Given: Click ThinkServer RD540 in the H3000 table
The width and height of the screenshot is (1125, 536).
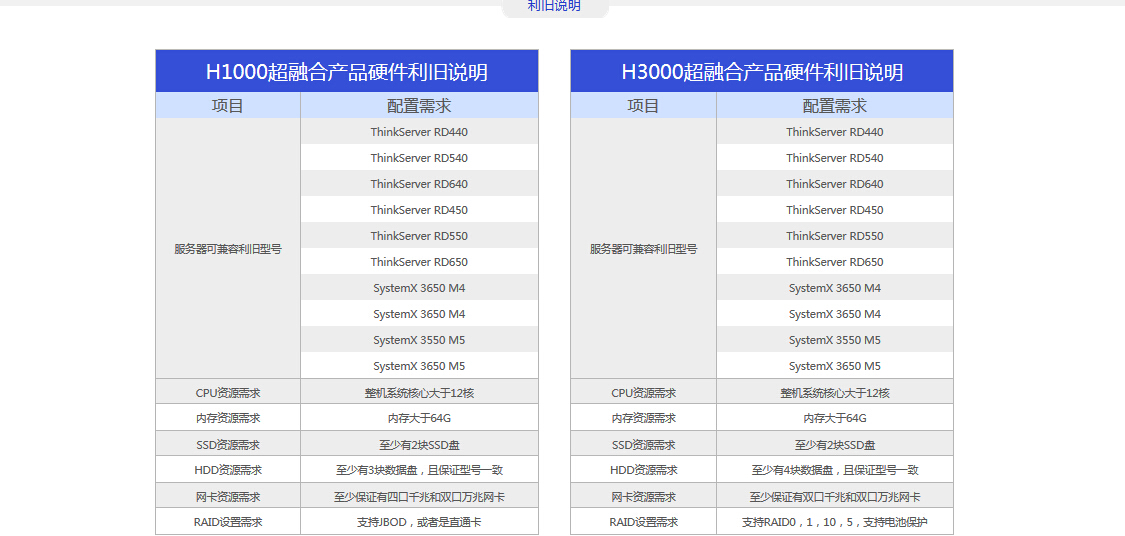Looking at the screenshot, I should [834, 158].
